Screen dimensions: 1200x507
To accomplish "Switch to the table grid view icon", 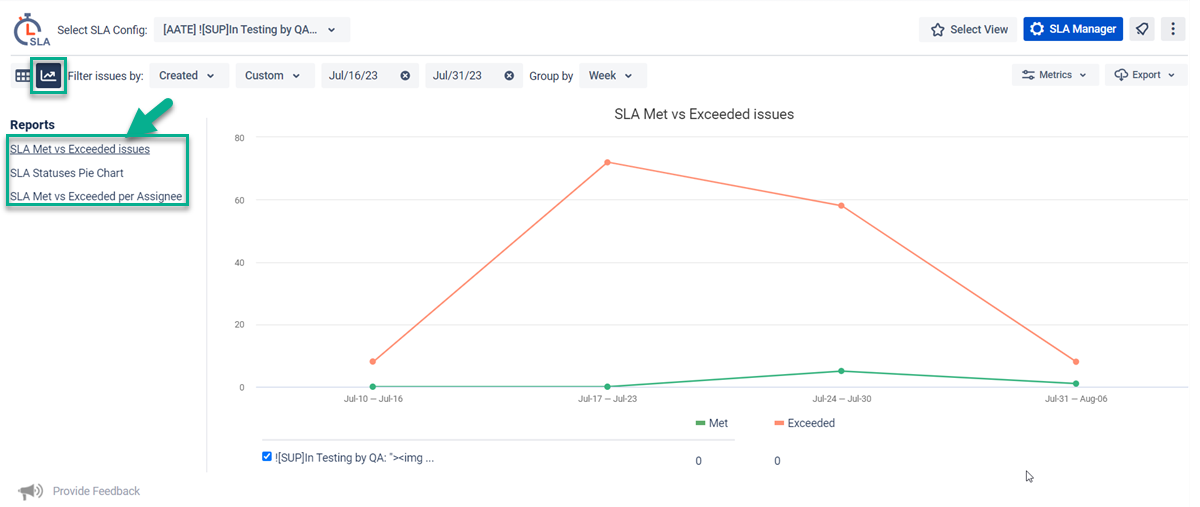I will pyautogui.click(x=22, y=76).
